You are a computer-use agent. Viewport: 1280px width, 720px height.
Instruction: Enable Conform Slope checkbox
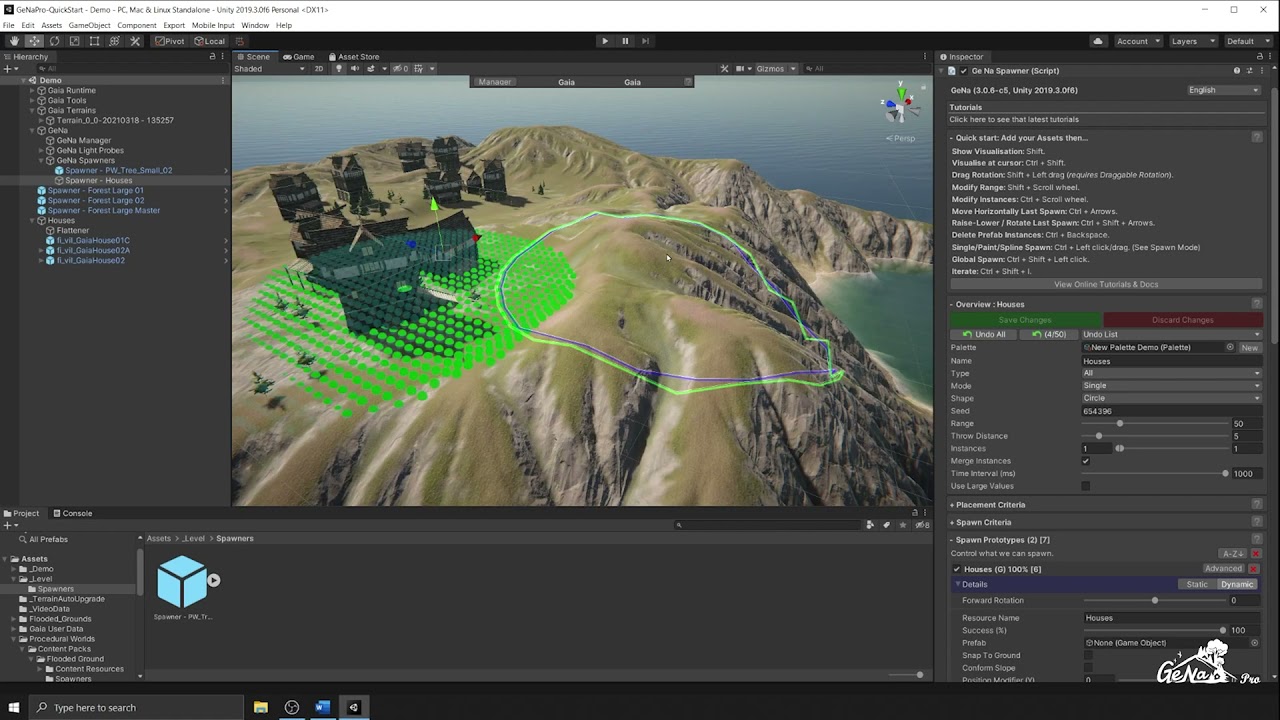click(1088, 668)
